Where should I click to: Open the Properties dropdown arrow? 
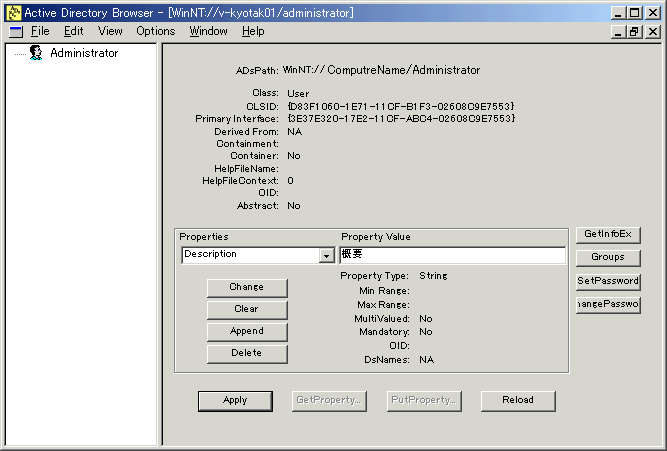(326, 256)
